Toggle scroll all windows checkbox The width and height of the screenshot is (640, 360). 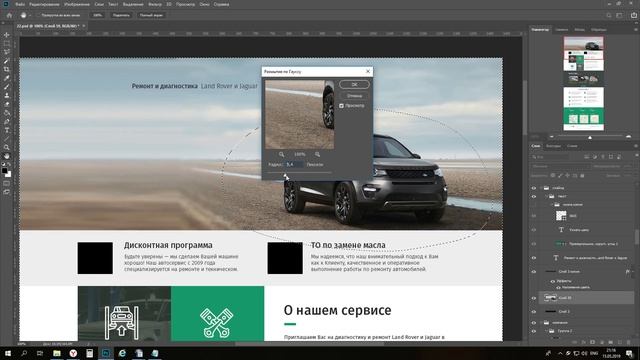38,15
